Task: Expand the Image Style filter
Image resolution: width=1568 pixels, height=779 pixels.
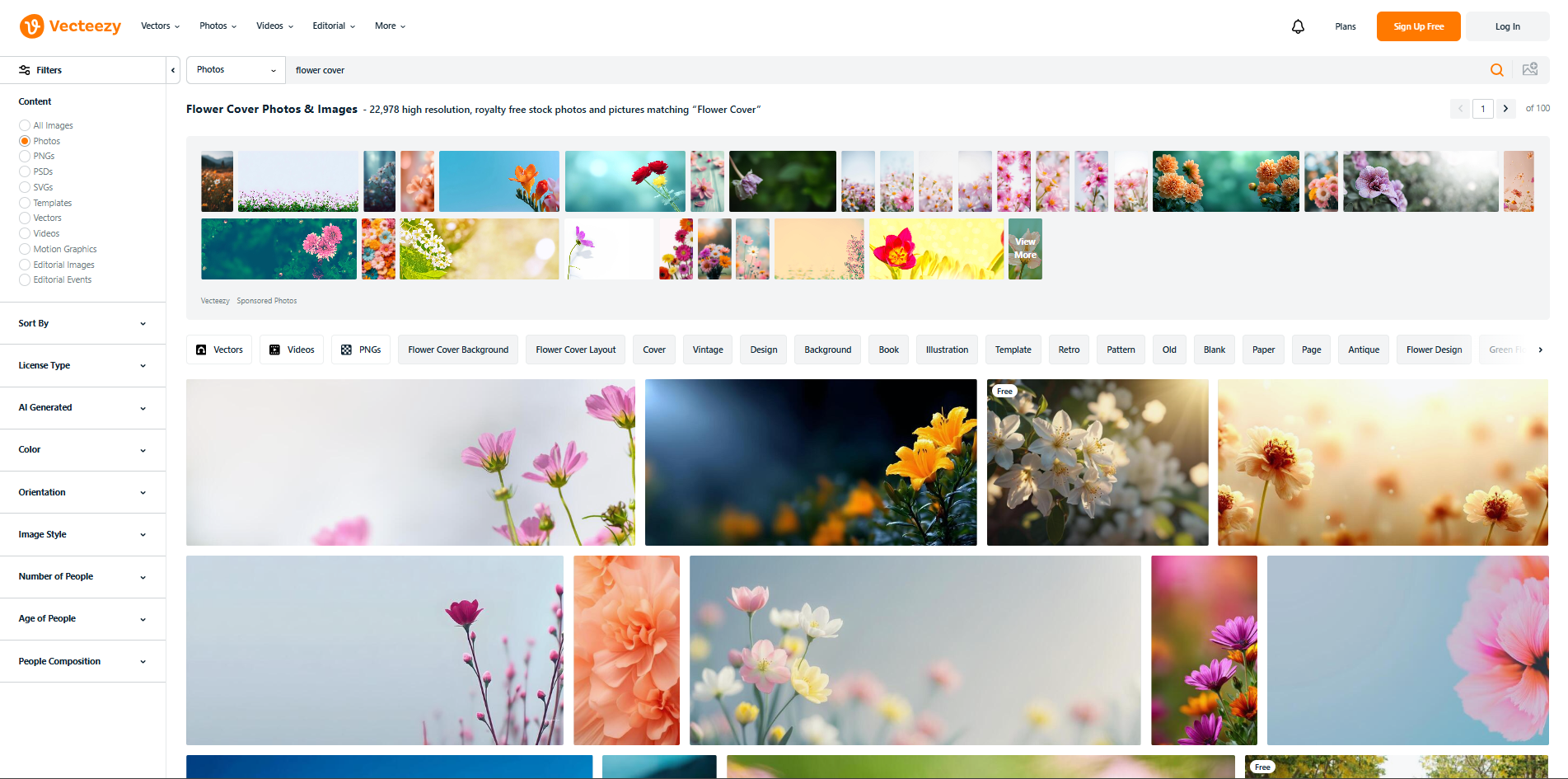Action: tap(82, 534)
